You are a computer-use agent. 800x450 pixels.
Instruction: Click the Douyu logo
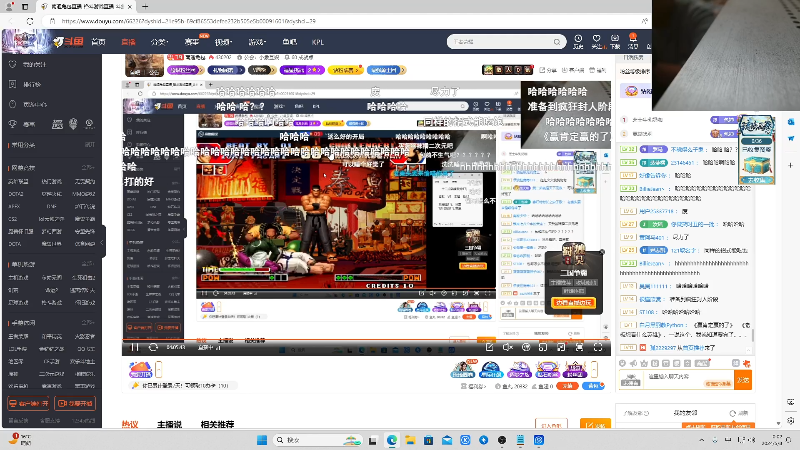(x=69, y=42)
